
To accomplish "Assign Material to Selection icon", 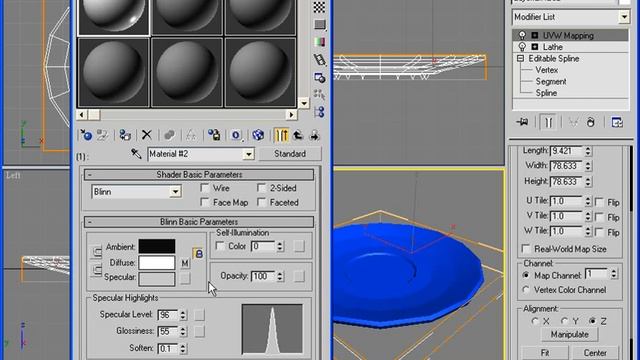I will [125, 135].
